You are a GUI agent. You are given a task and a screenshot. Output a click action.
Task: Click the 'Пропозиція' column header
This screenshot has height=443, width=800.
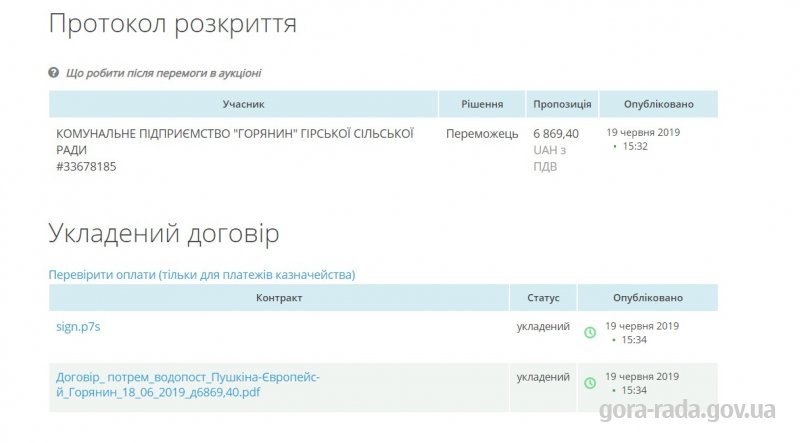pos(562,104)
